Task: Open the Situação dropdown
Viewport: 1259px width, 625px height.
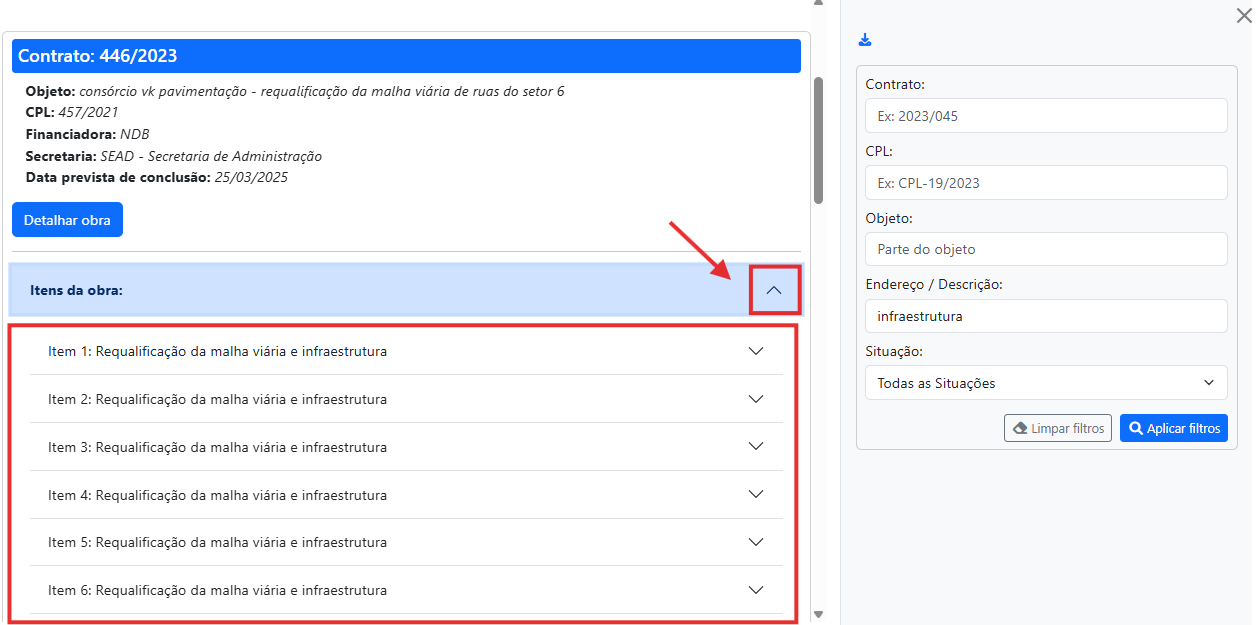Action: 1046,383
